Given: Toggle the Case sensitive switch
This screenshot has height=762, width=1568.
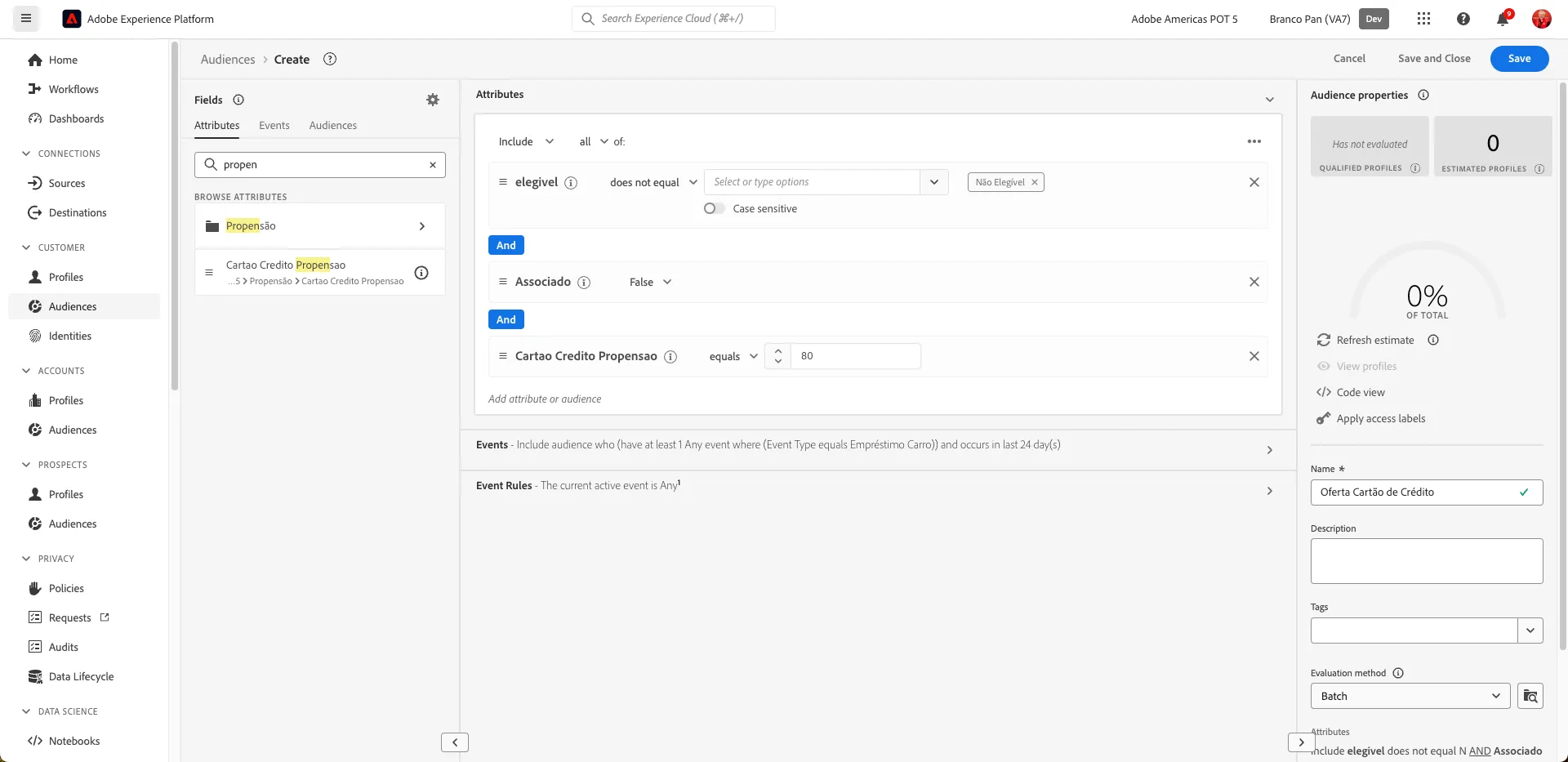Looking at the screenshot, I should click(714, 208).
